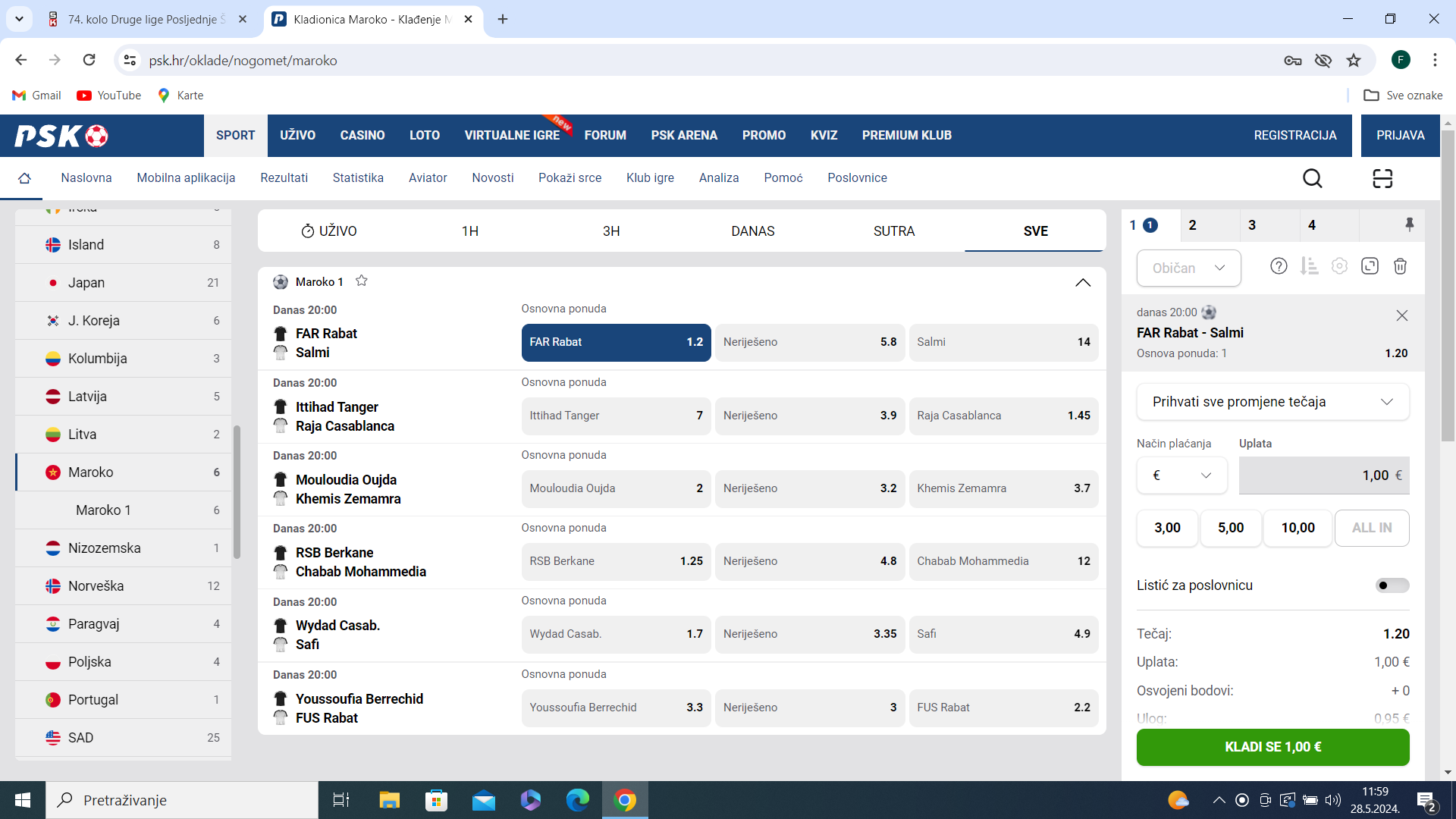Click the address bar URL

[x=243, y=61]
